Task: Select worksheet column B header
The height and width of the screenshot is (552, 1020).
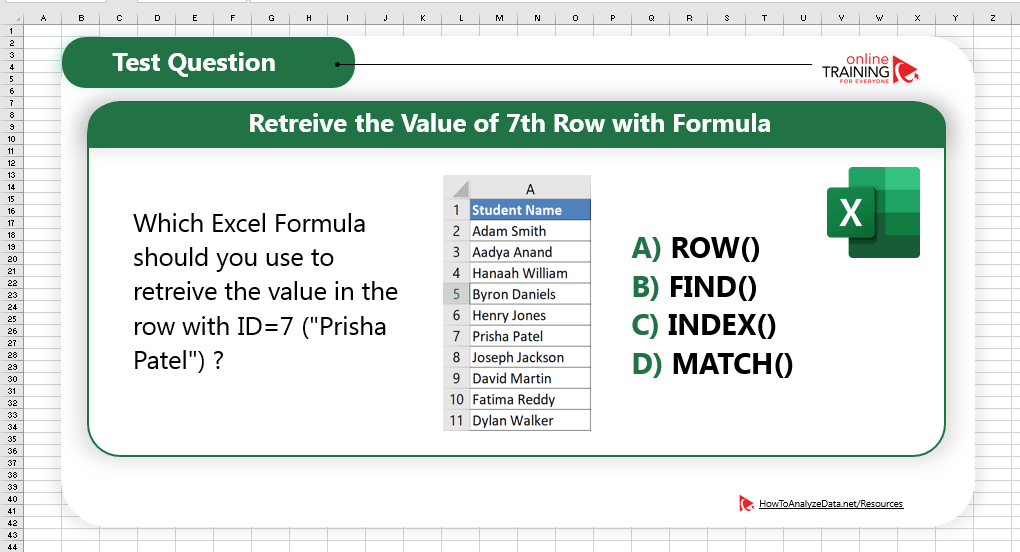Action: pos(81,18)
